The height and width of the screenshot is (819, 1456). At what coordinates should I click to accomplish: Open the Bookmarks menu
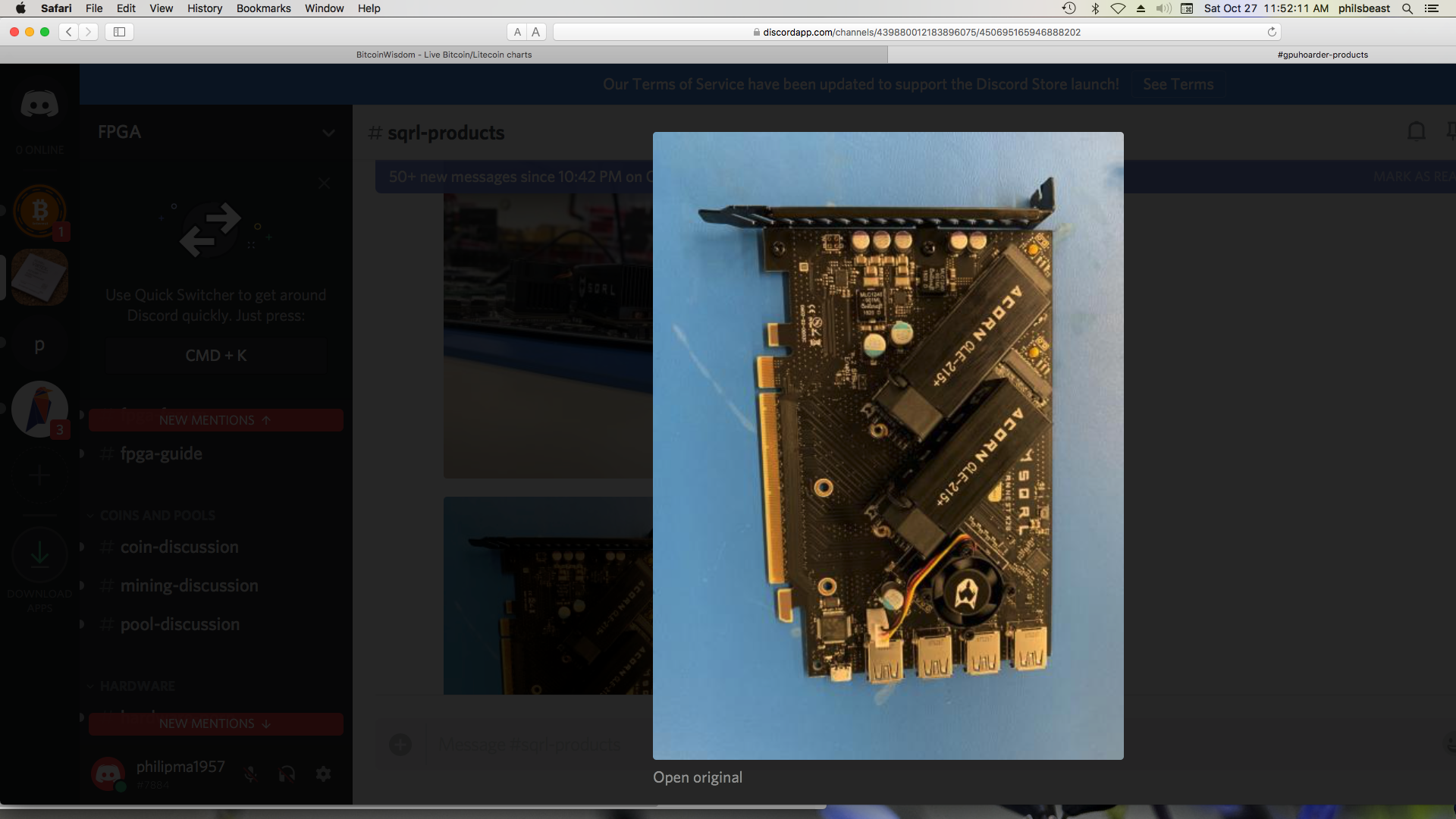point(263,8)
